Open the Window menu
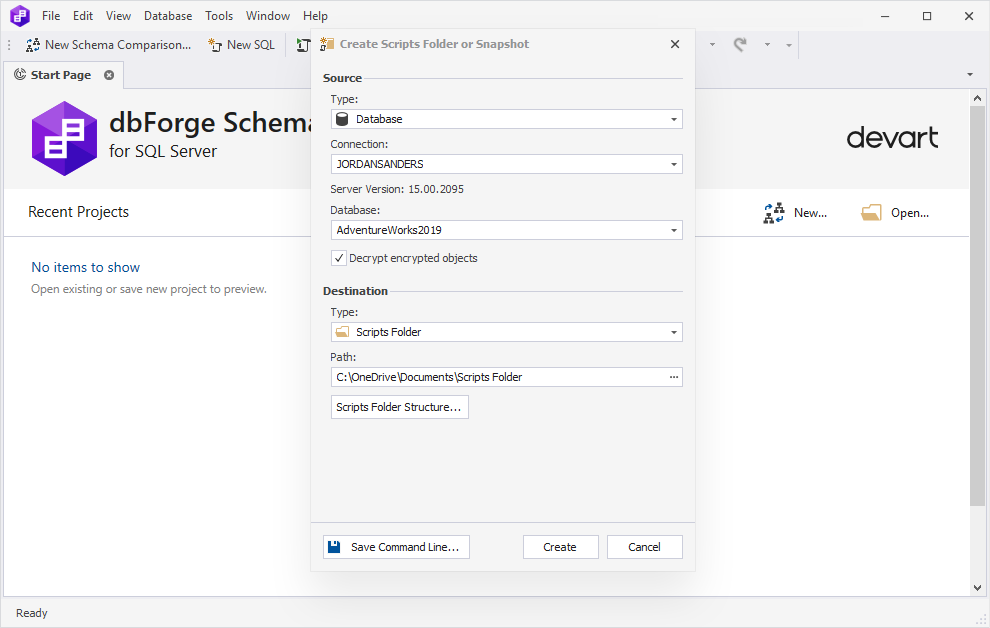Image resolution: width=990 pixels, height=628 pixels. coord(268,16)
